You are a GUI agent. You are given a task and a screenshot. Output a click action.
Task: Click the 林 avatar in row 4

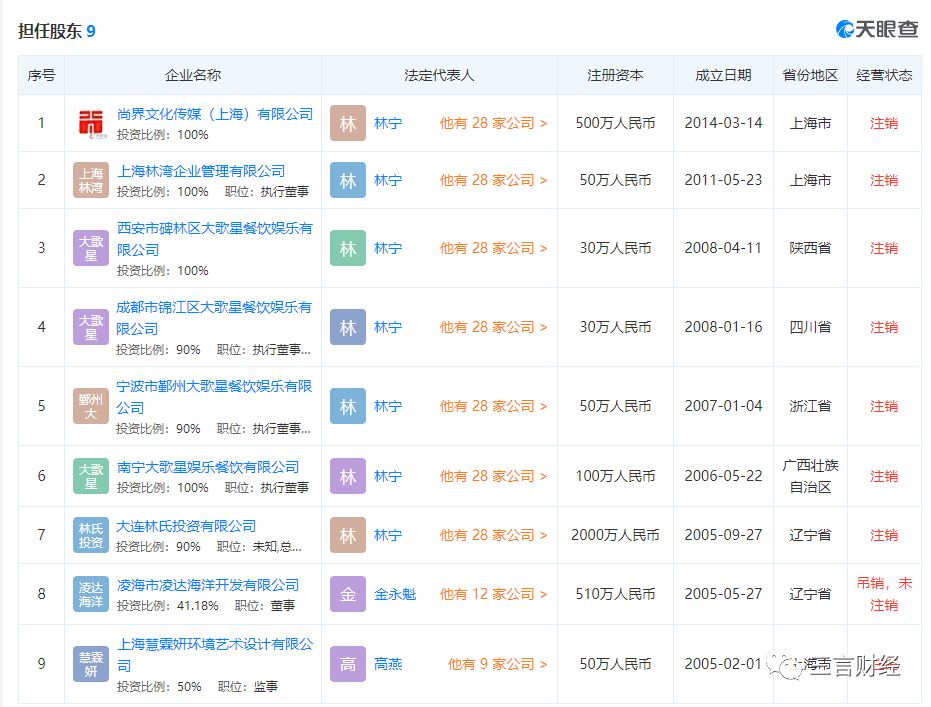(x=348, y=327)
